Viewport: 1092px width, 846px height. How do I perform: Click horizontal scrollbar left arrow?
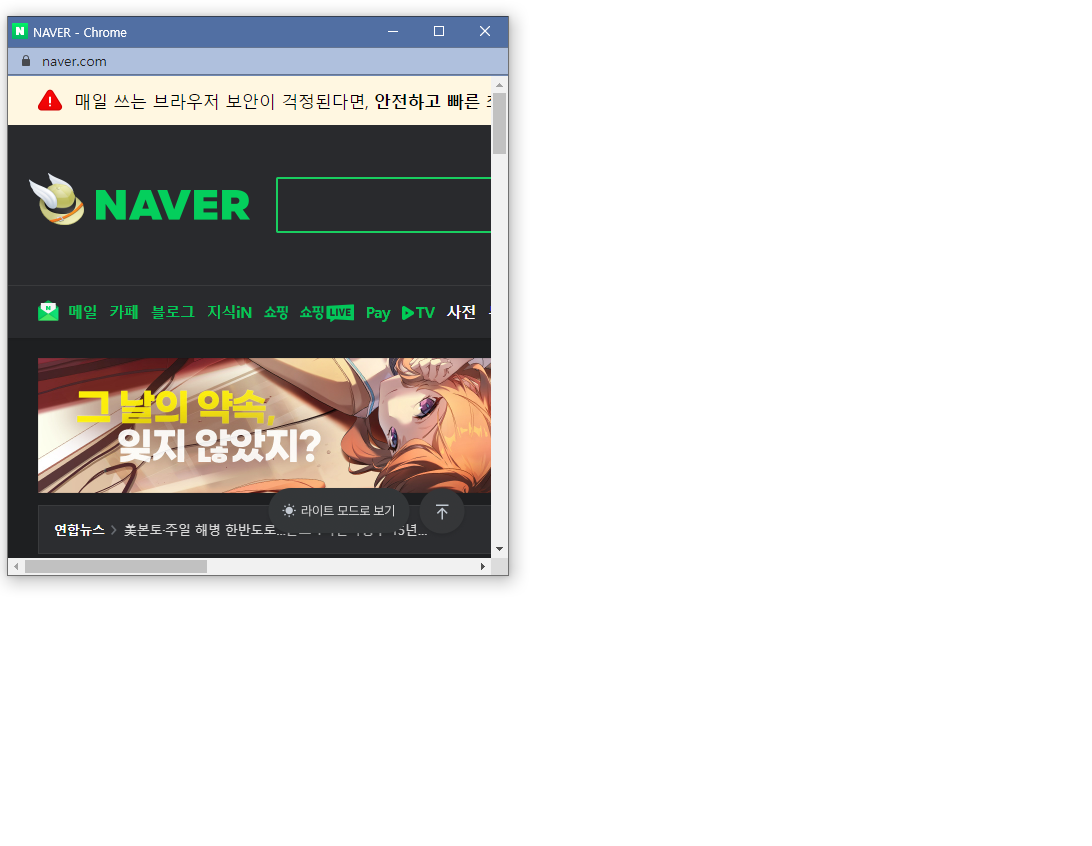tap(16, 567)
